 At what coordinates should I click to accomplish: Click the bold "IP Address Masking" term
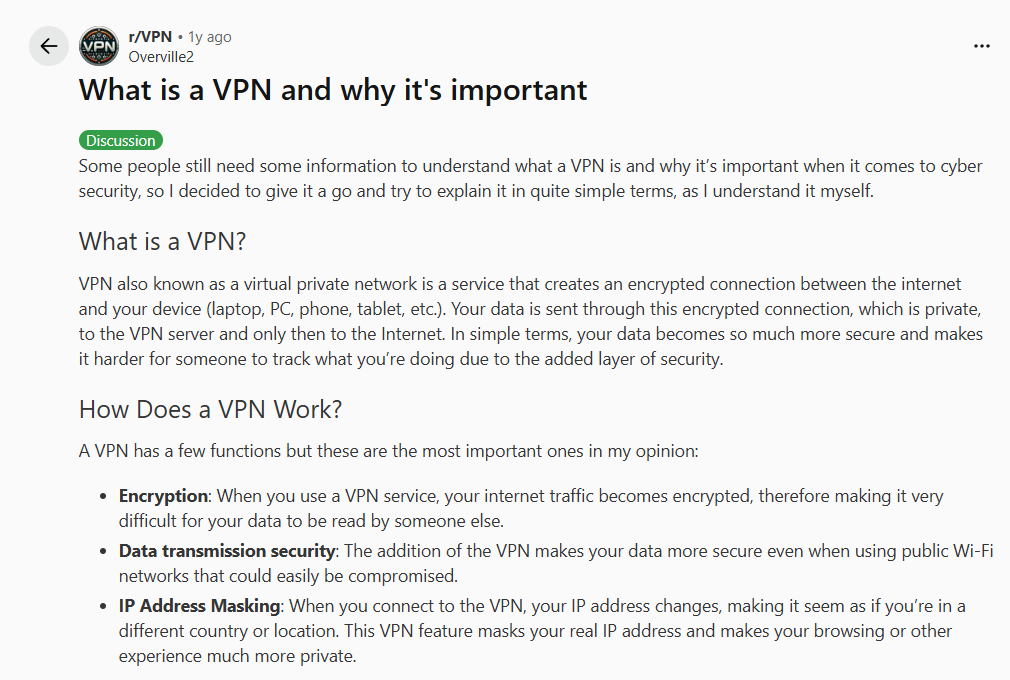coord(201,606)
